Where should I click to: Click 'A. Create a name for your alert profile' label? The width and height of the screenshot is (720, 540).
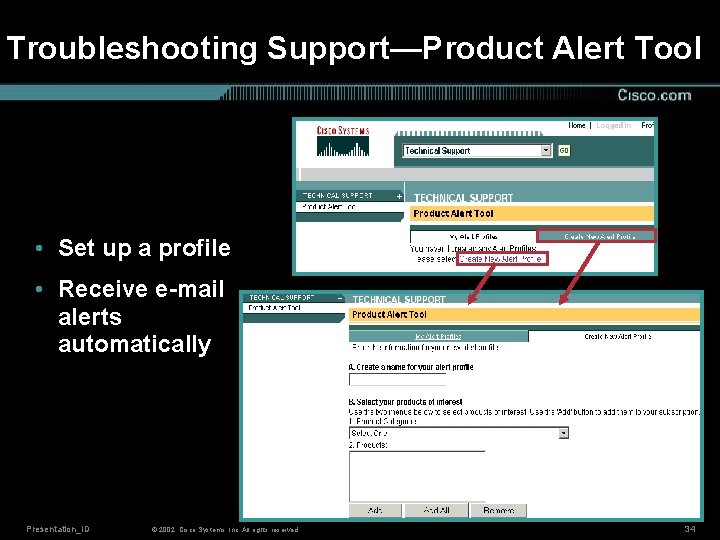pos(411,367)
